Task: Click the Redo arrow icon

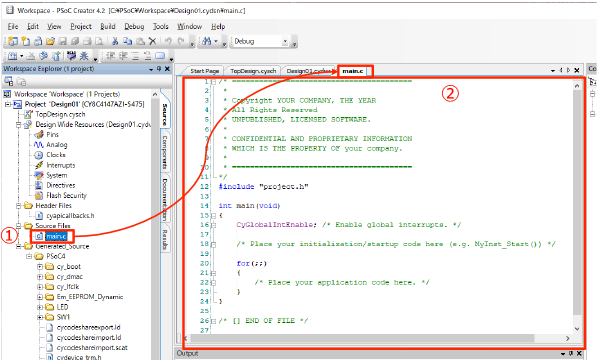Action: coord(181,41)
